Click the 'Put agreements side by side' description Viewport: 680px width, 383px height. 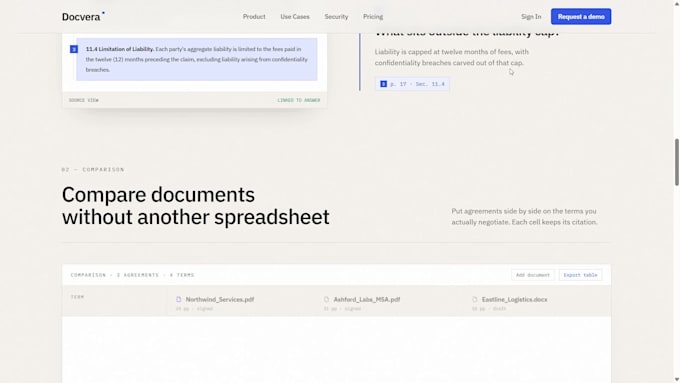[524, 216]
